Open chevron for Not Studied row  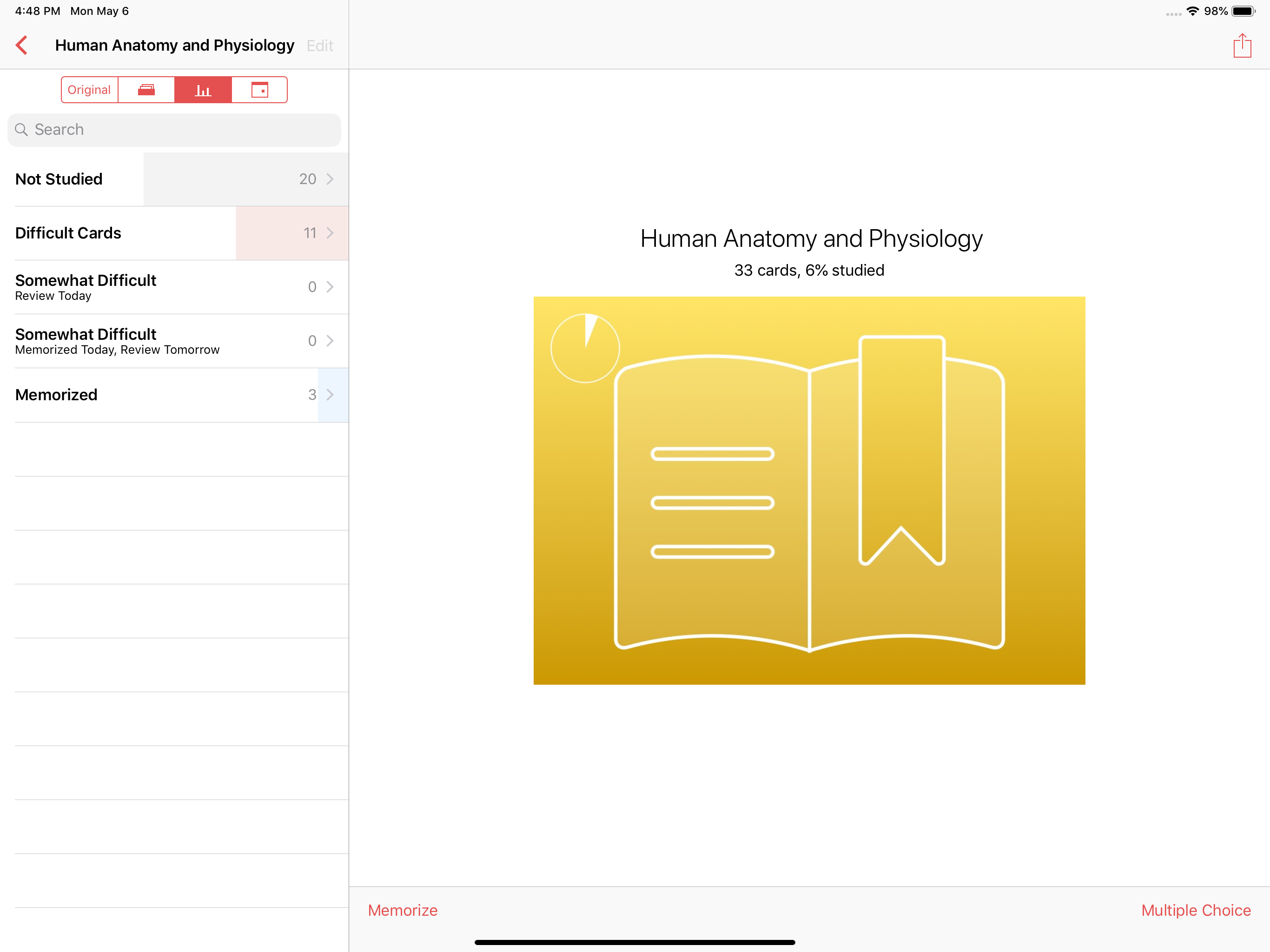point(330,179)
